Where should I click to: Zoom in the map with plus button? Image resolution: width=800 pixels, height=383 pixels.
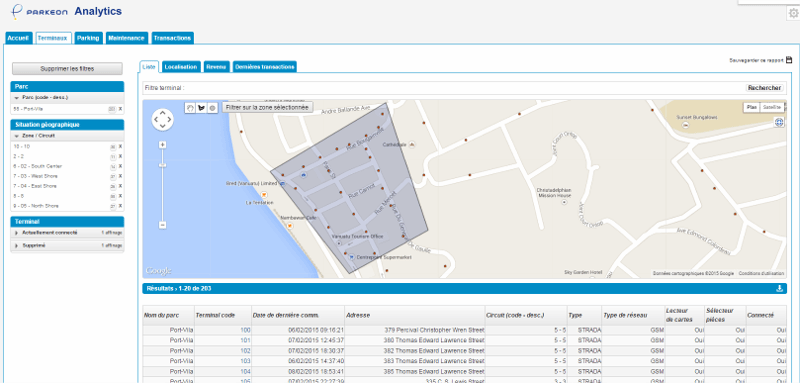click(x=163, y=145)
